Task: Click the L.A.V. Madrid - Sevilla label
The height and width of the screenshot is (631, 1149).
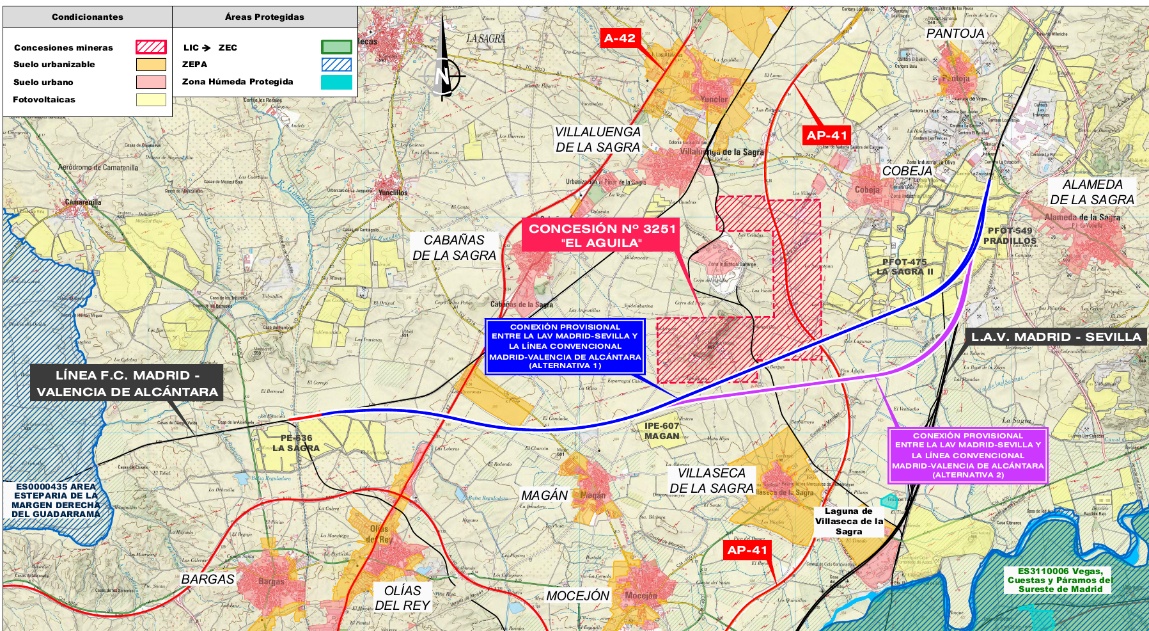Action: [1055, 337]
